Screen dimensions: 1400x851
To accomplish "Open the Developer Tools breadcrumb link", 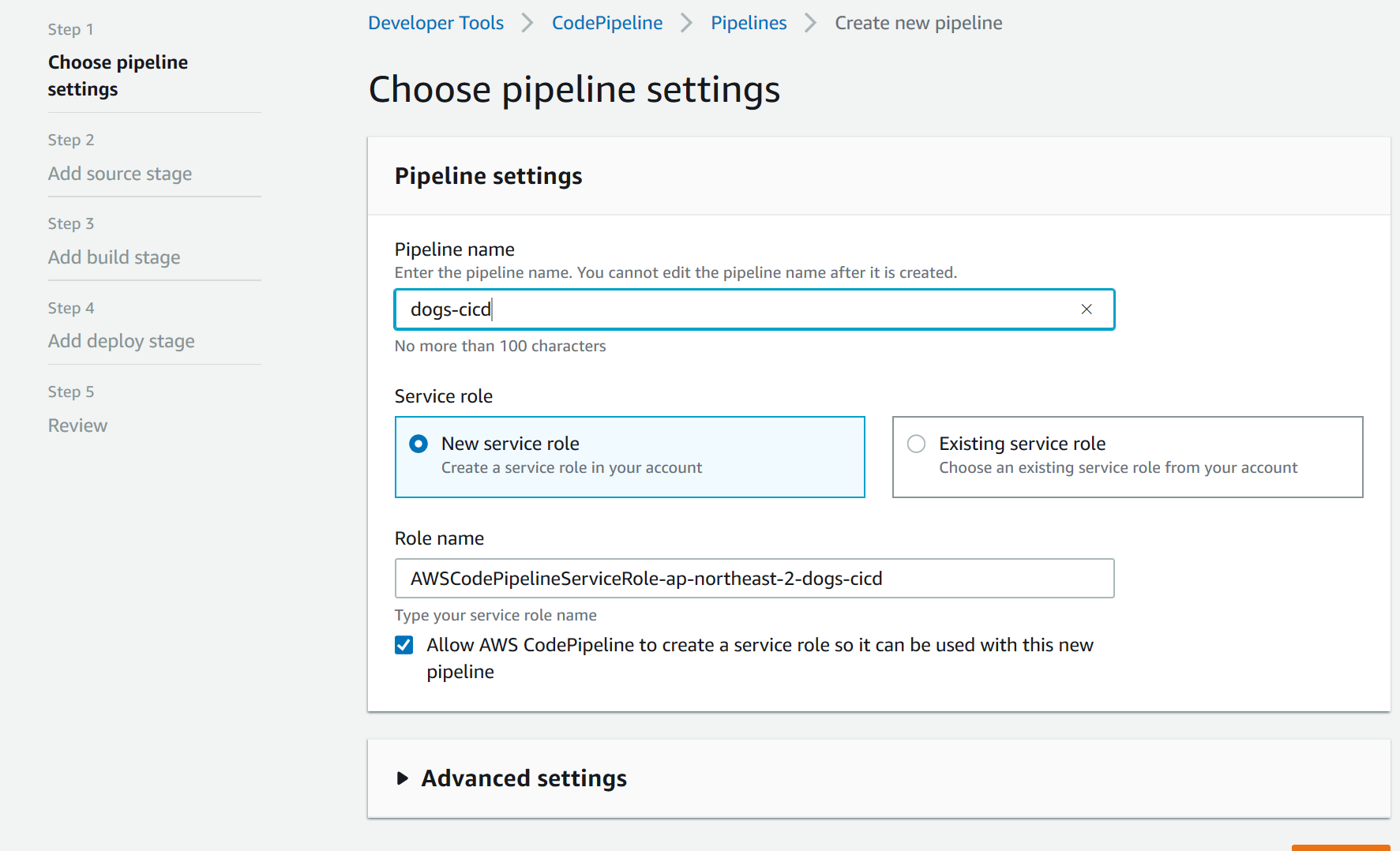I will point(435,23).
